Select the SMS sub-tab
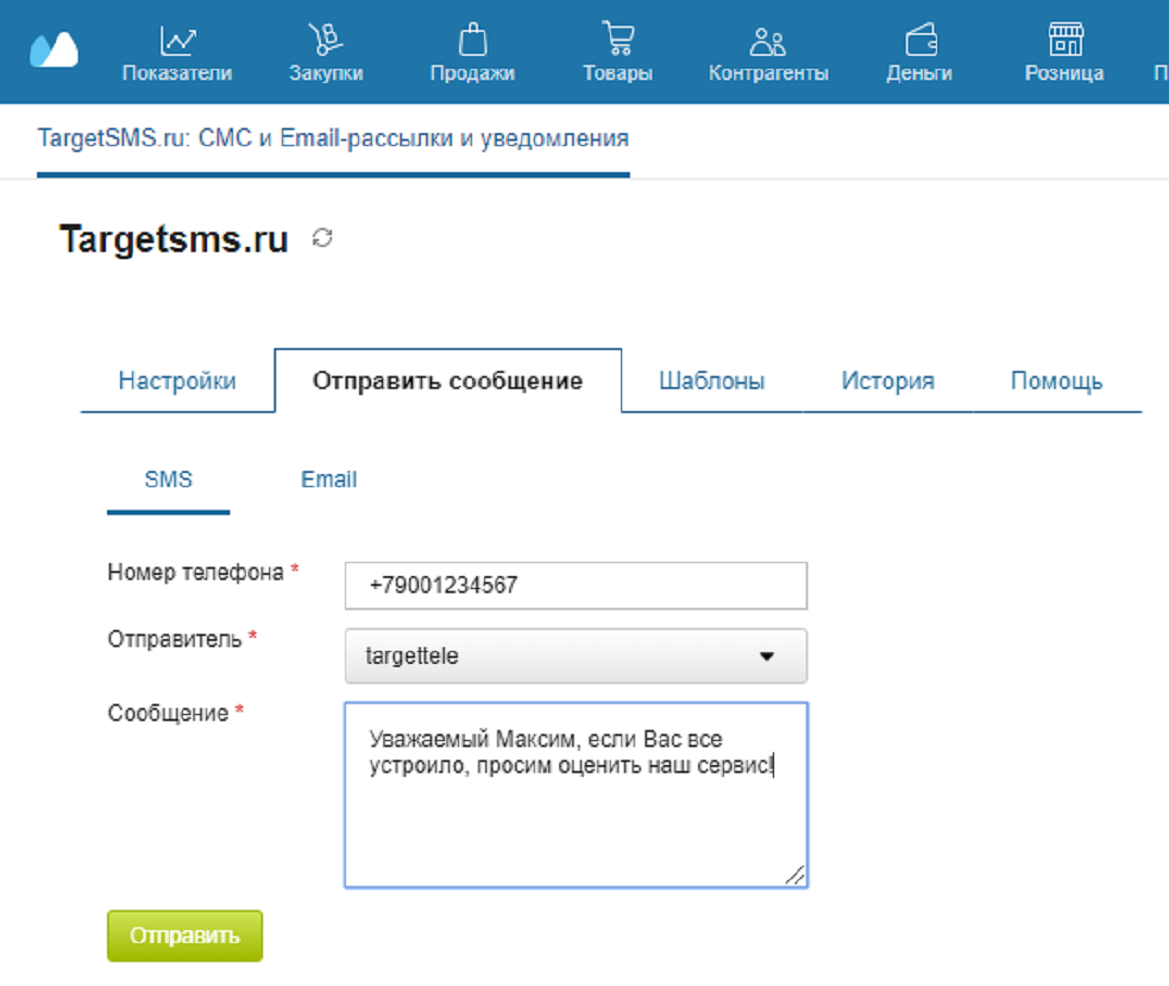 tap(168, 479)
